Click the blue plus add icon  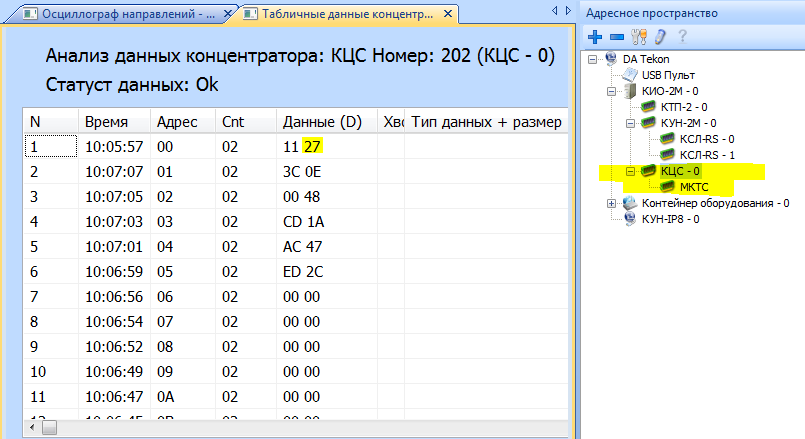coord(596,37)
